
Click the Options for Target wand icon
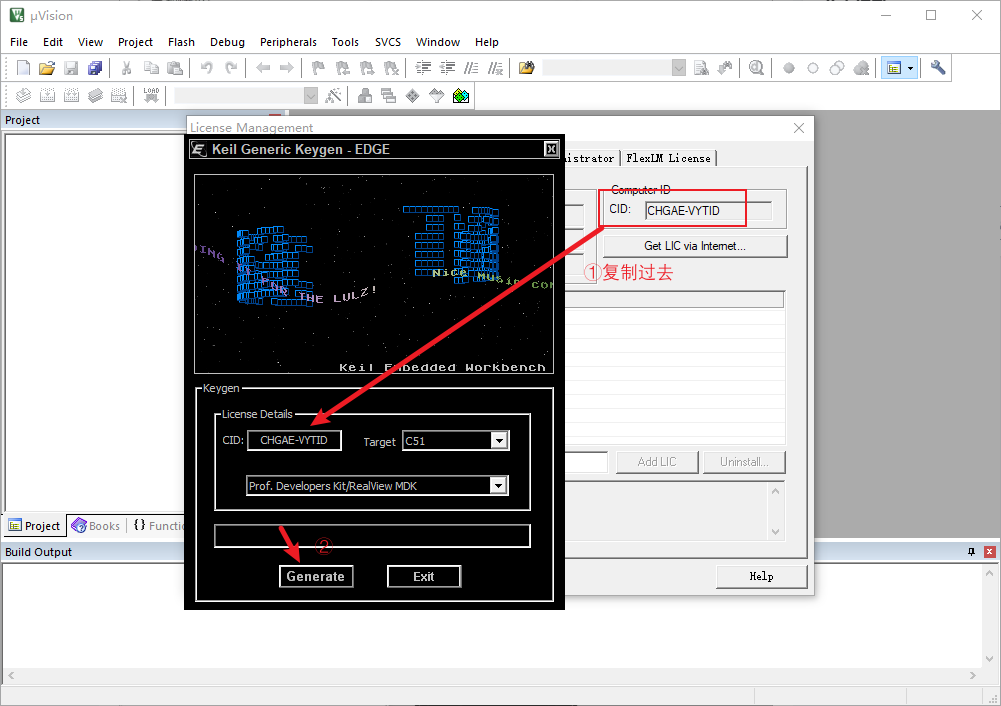[334, 96]
